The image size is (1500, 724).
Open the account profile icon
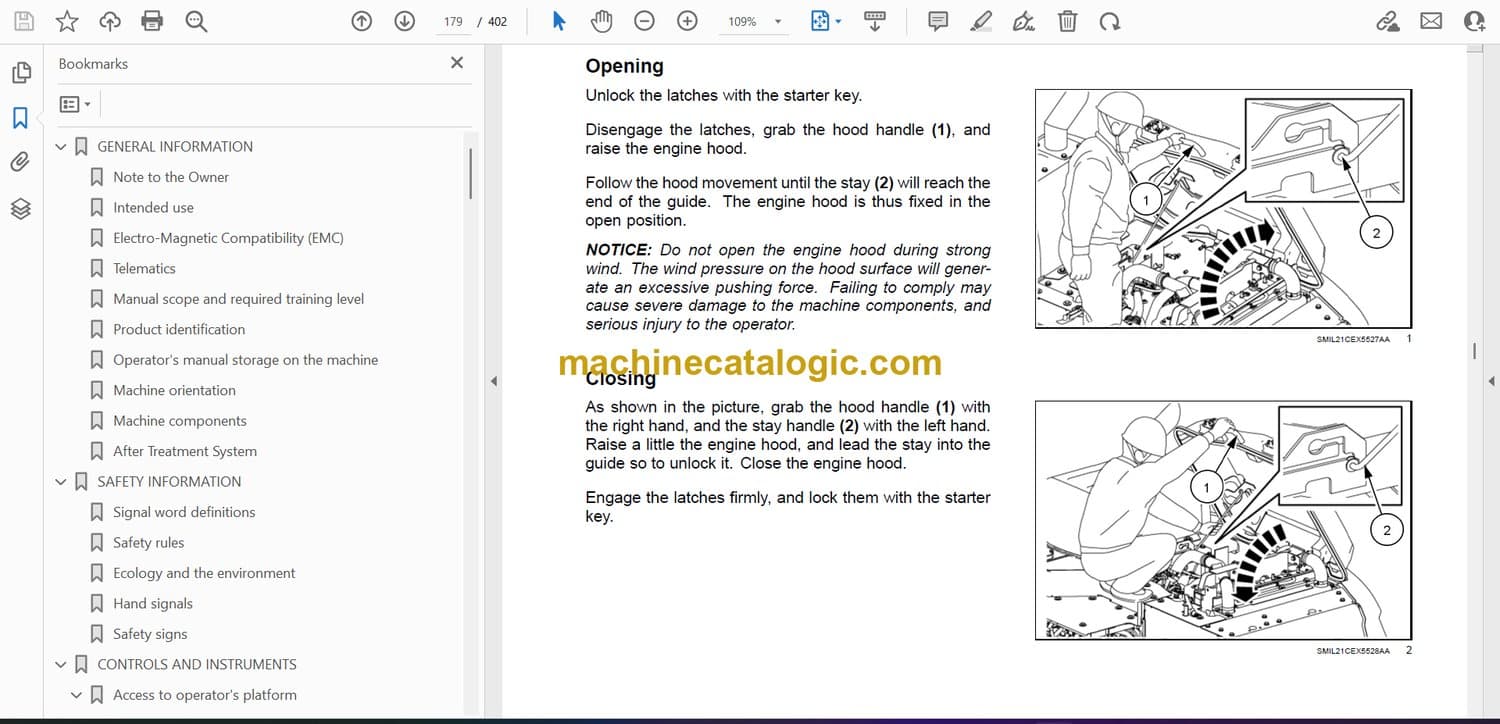(1474, 21)
